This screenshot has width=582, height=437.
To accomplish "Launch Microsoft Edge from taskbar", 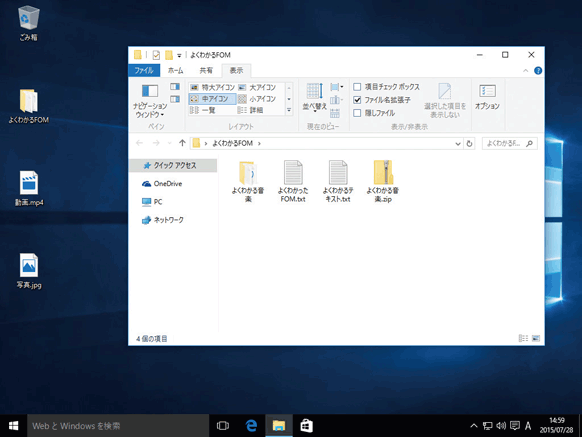I will tap(251, 426).
